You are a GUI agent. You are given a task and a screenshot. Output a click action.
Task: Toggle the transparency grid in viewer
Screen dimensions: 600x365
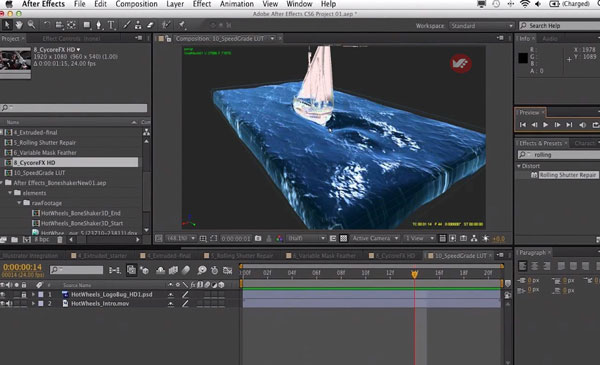[344, 238]
